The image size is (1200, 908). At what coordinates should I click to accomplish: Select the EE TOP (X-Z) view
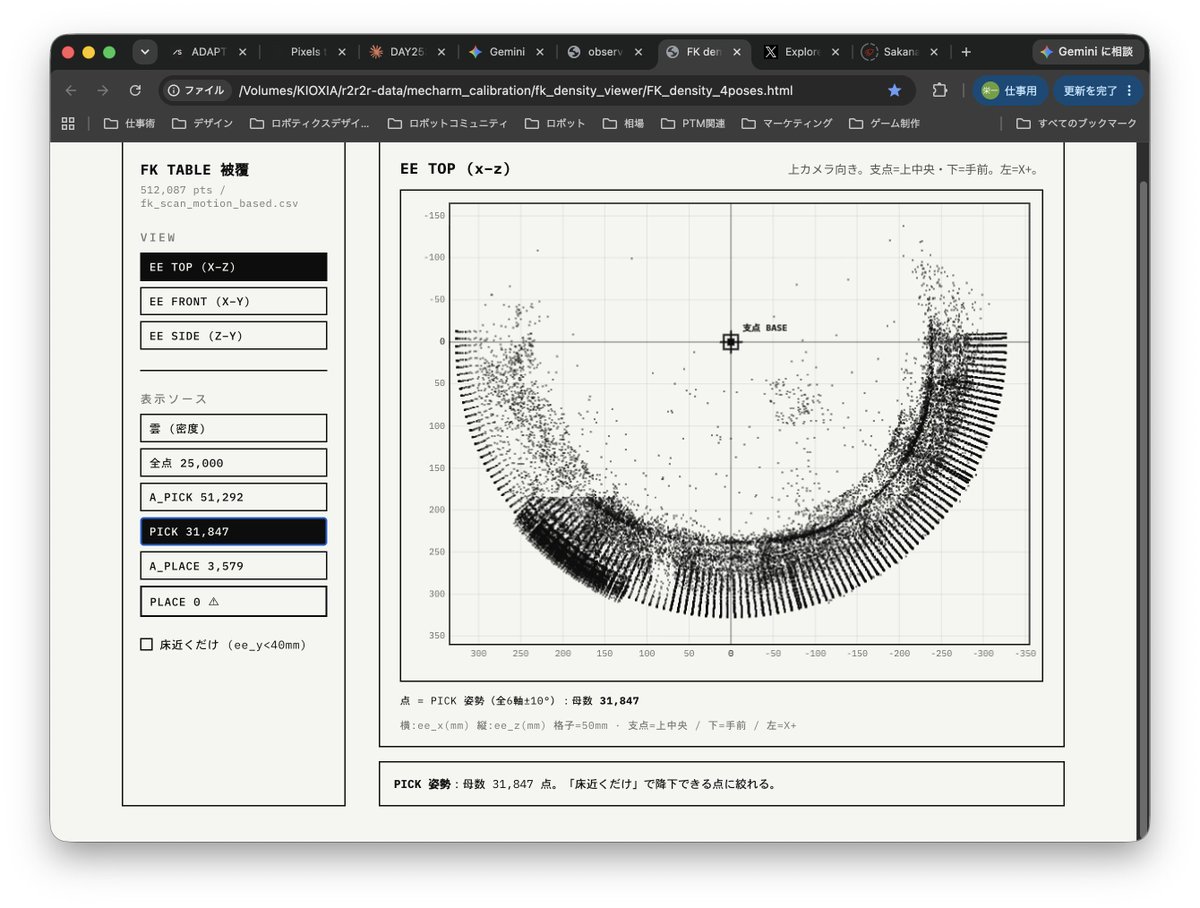233,267
